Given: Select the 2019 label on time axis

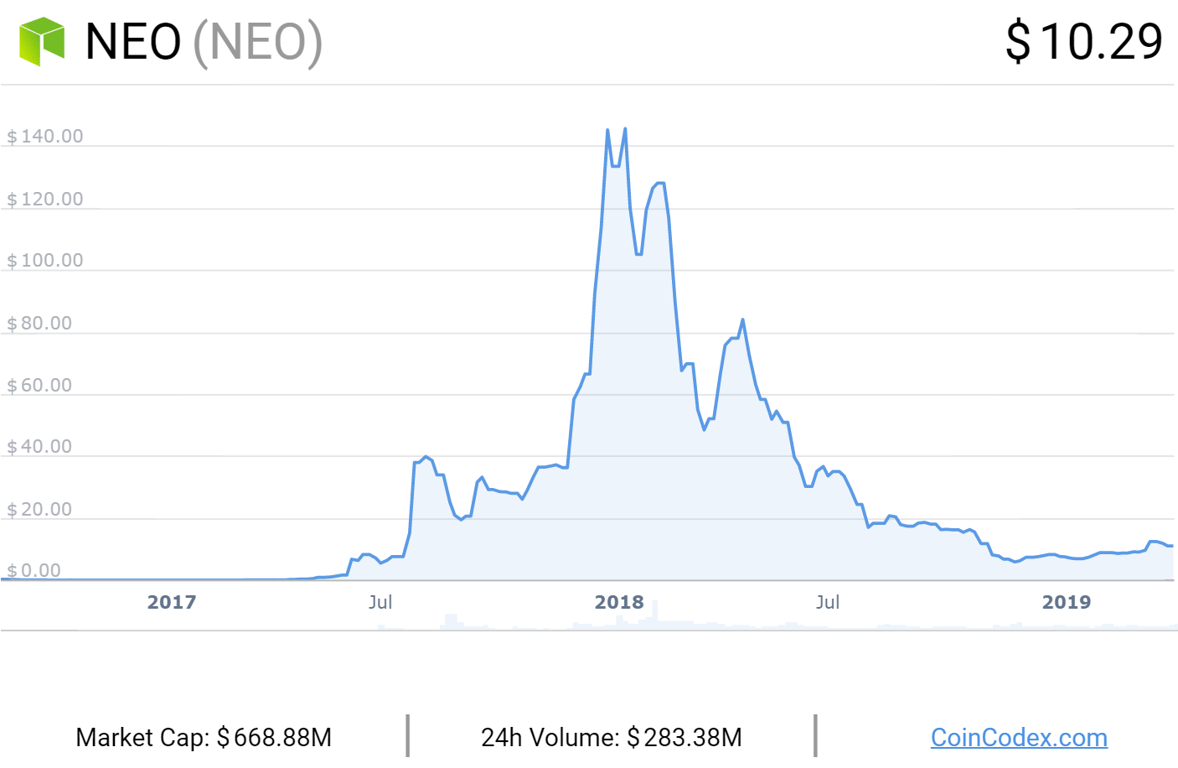Looking at the screenshot, I should point(1067,602).
